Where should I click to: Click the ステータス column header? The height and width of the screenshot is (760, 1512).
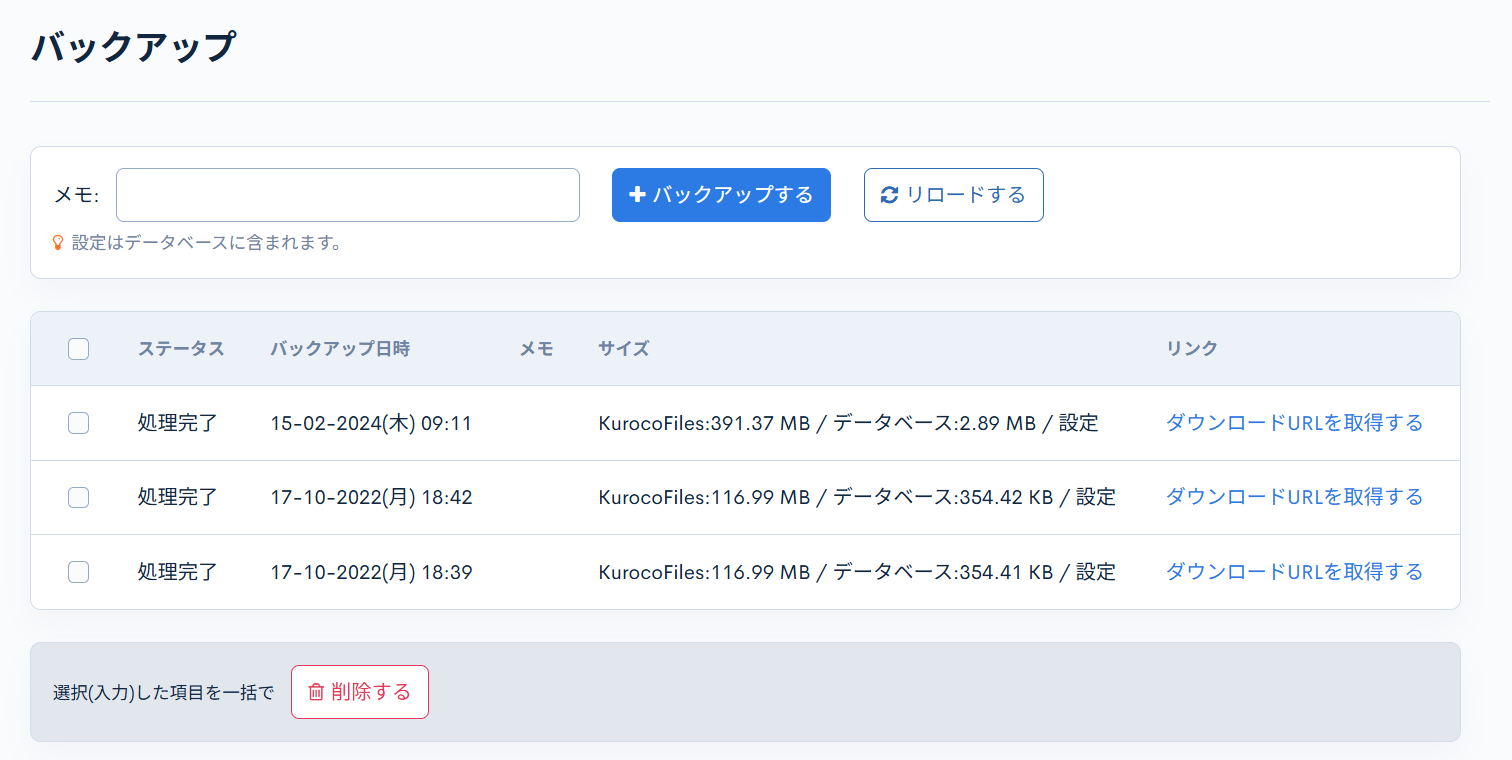(x=181, y=348)
